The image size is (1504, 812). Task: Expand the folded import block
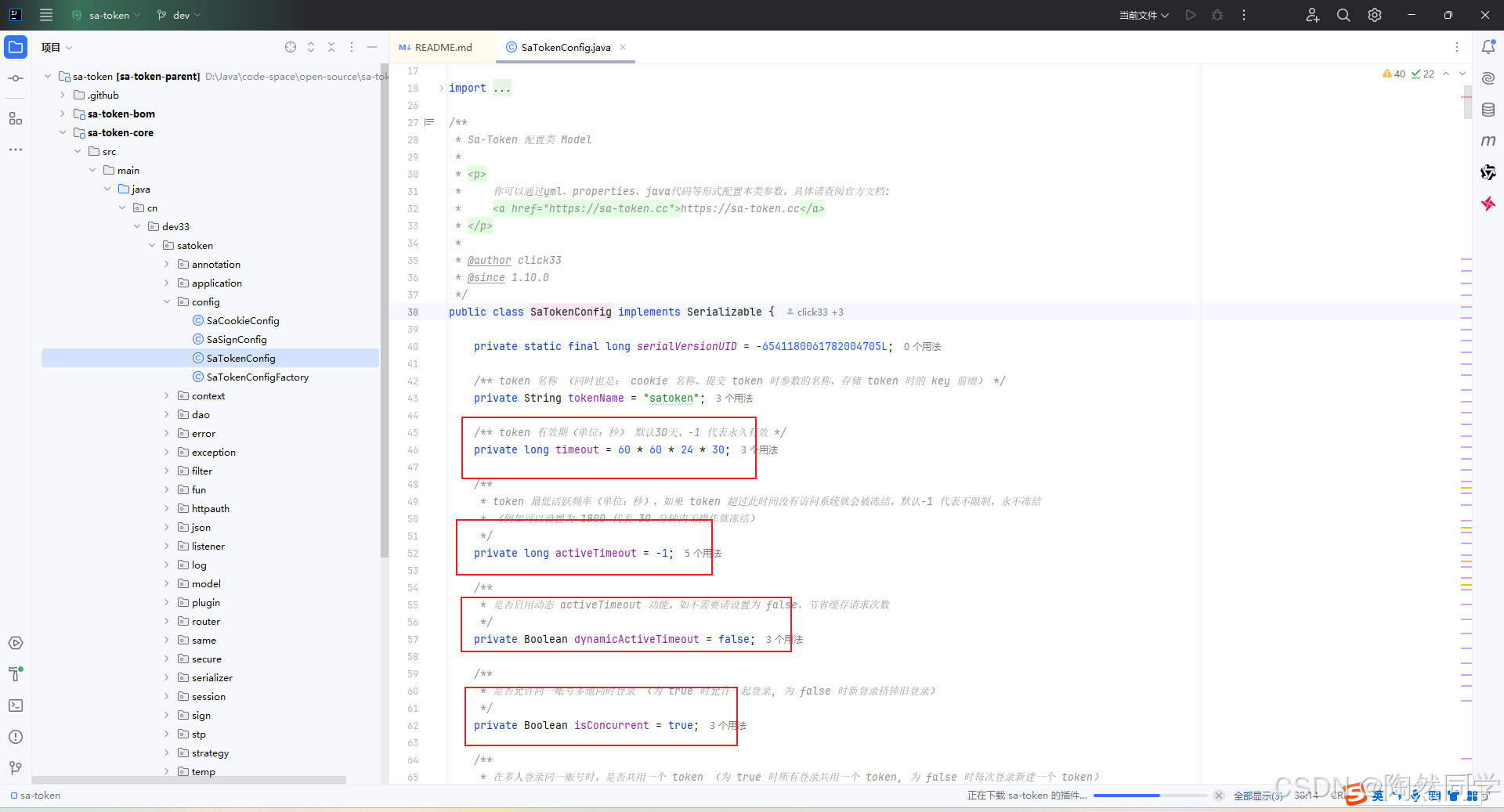[441, 88]
